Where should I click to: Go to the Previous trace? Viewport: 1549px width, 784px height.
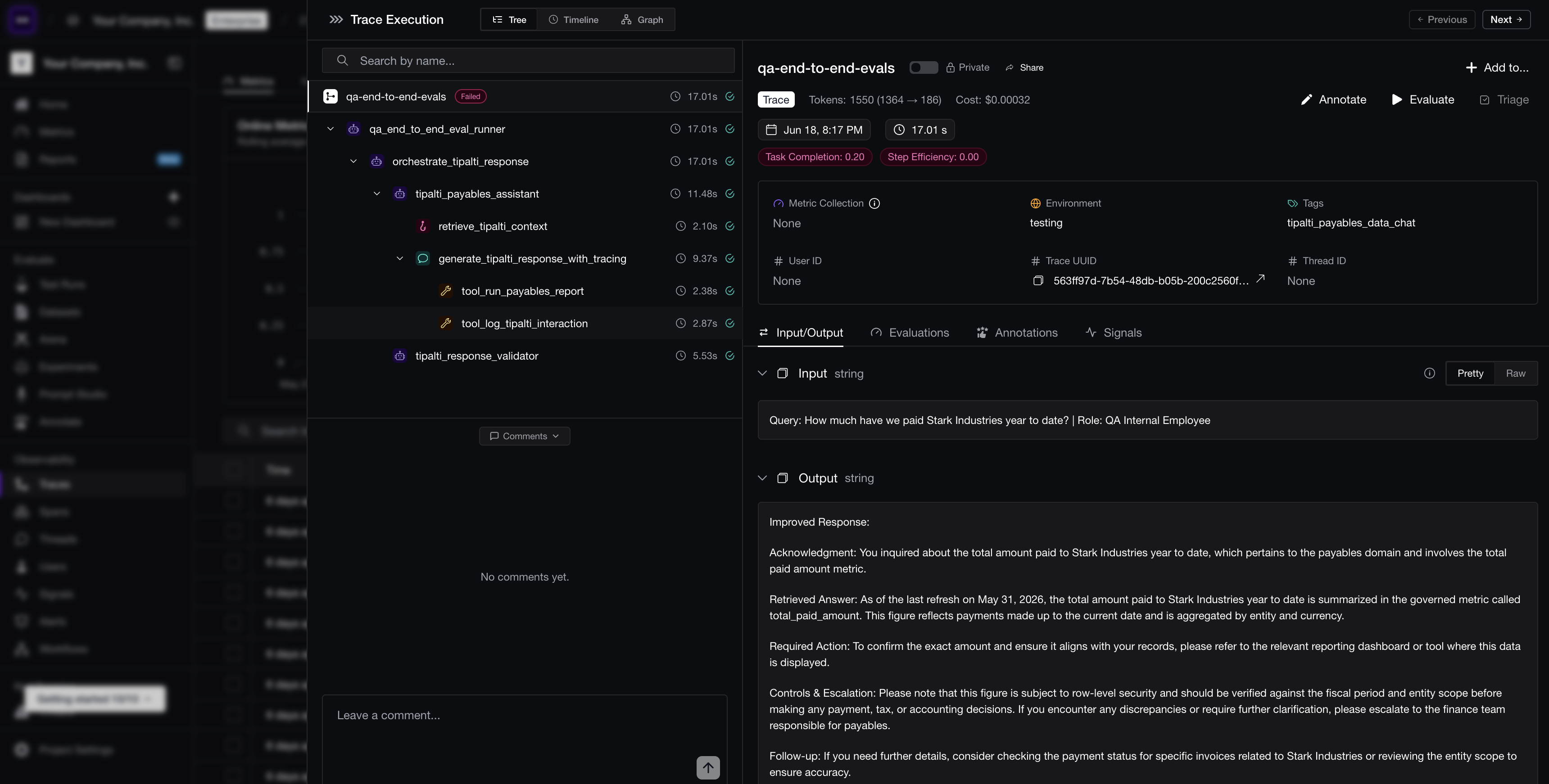click(x=1442, y=19)
